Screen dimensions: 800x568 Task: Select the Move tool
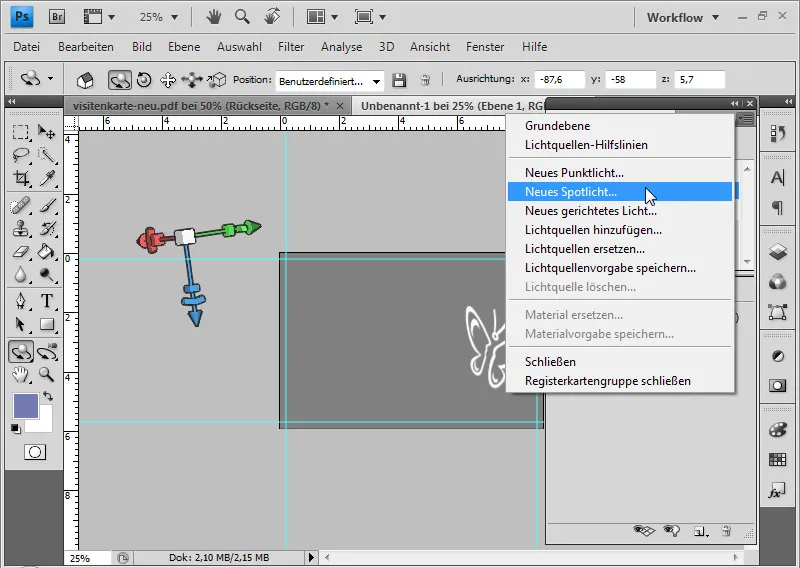point(47,132)
